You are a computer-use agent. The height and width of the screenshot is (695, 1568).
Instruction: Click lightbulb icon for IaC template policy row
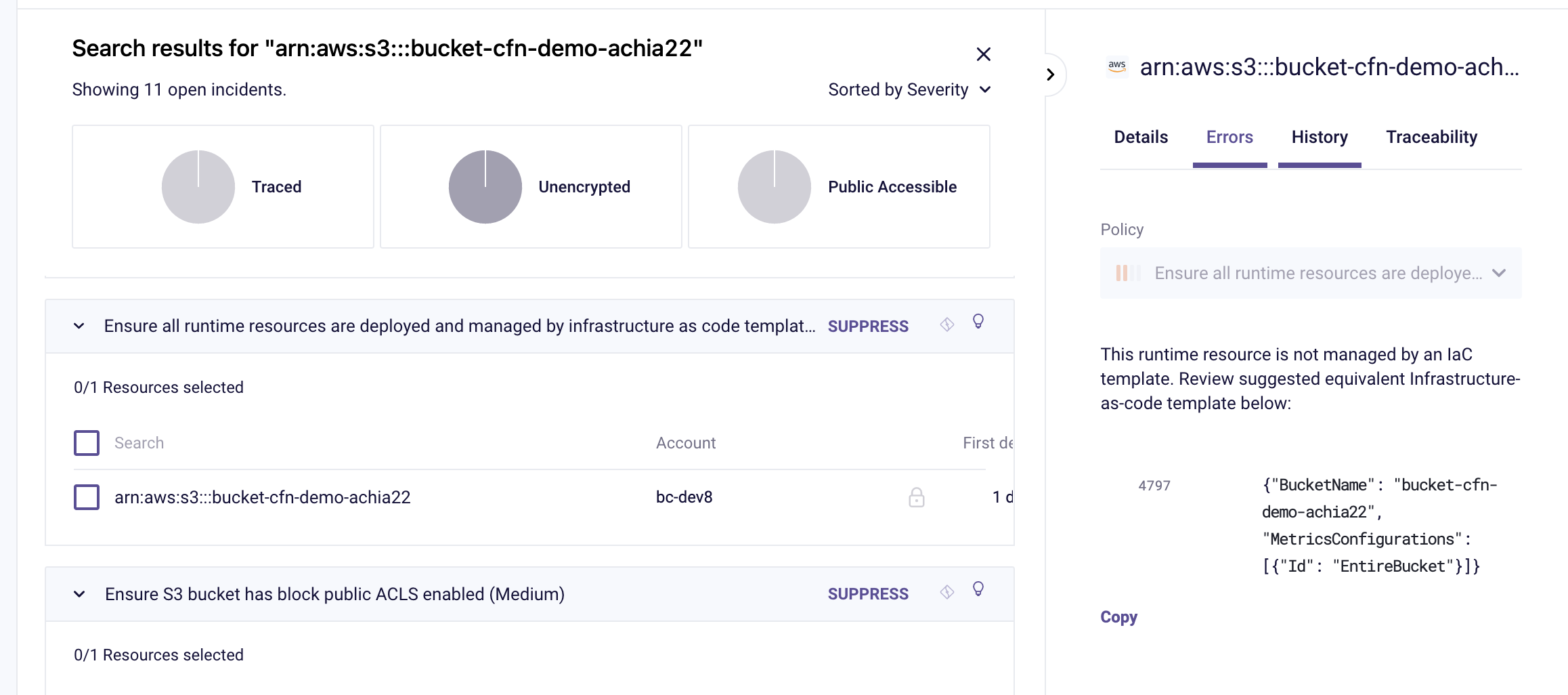point(978,321)
